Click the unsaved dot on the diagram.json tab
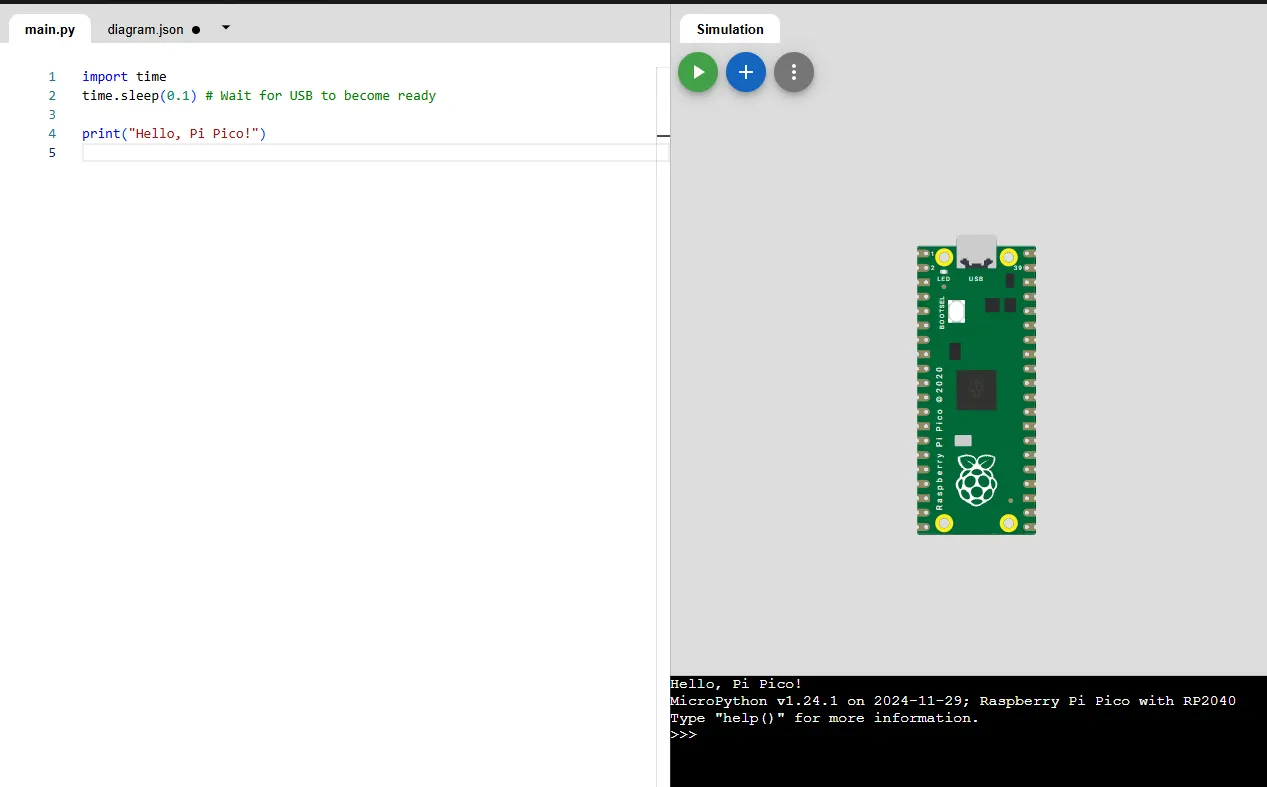The width and height of the screenshot is (1267, 787). (196, 30)
